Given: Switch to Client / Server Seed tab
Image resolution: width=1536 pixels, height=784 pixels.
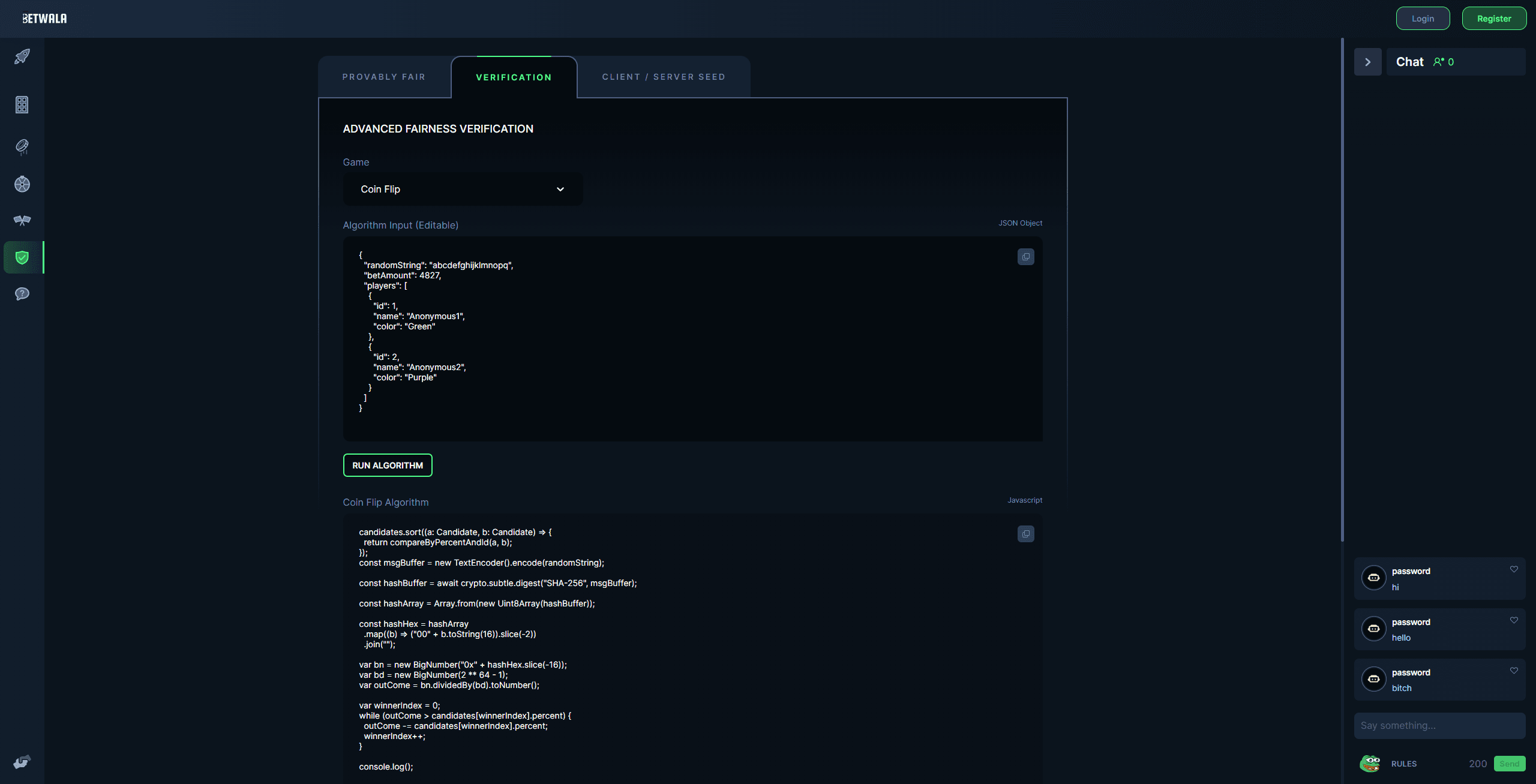Looking at the screenshot, I should [x=664, y=77].
